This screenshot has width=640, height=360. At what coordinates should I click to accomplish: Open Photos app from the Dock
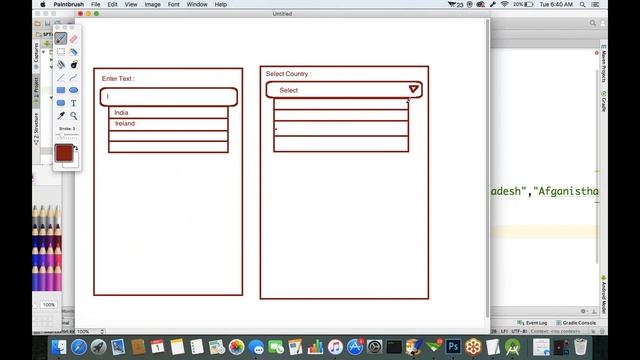[236, 347]
